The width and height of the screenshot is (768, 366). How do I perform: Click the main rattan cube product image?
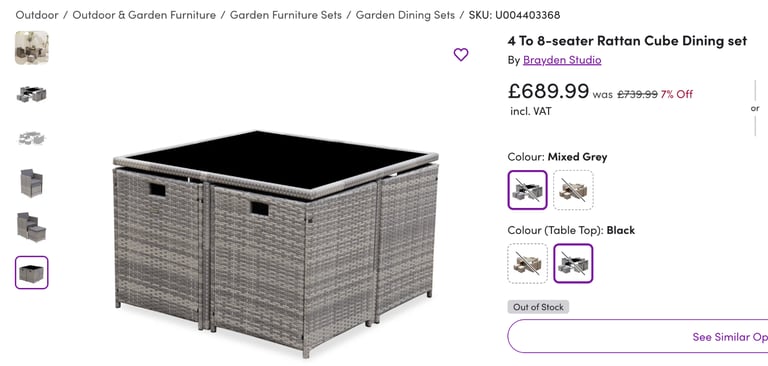click(276, 244)
